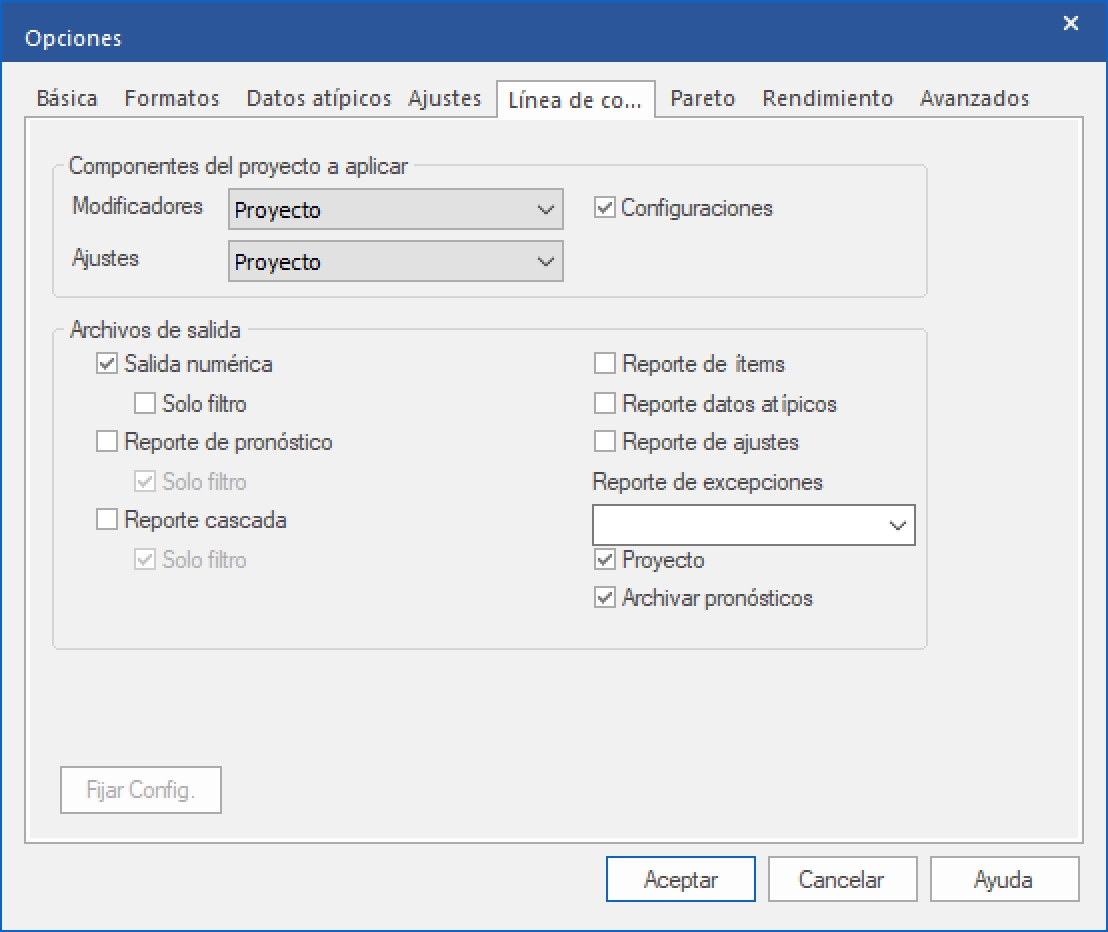Open the Ajustes Proyecto dropdown
This screenshot has width=1108, height=932.
coord(395,262)
